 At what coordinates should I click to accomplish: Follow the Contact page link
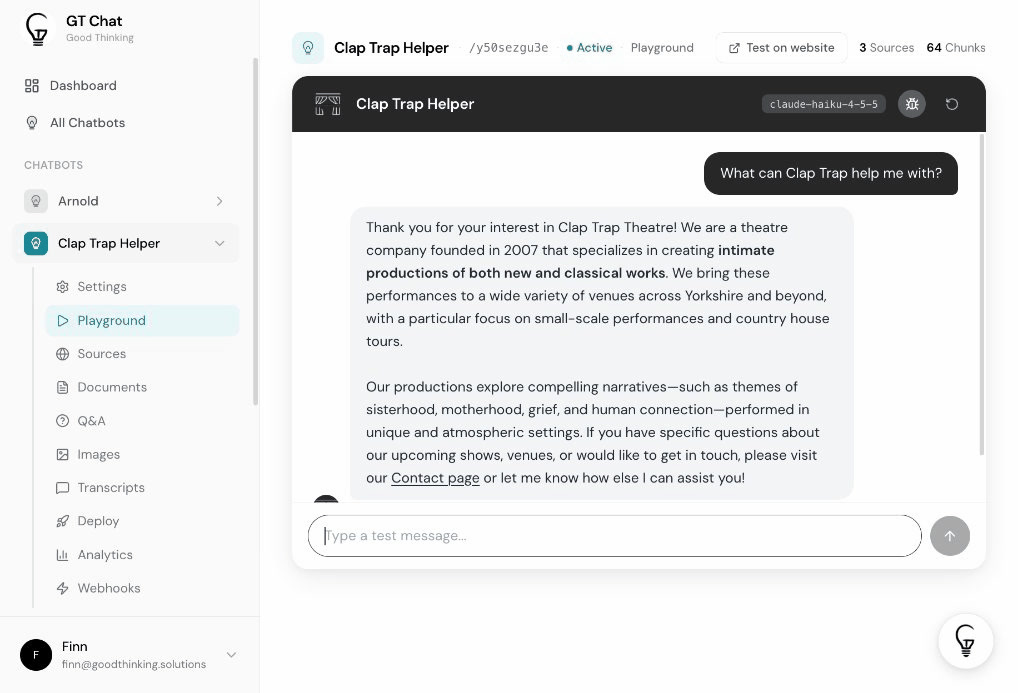(x=435, y=478)
